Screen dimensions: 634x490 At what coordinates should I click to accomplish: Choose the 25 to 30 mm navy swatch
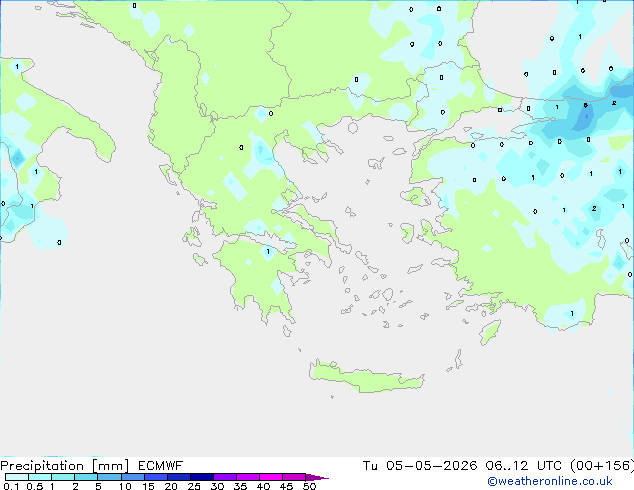point(202,477)
